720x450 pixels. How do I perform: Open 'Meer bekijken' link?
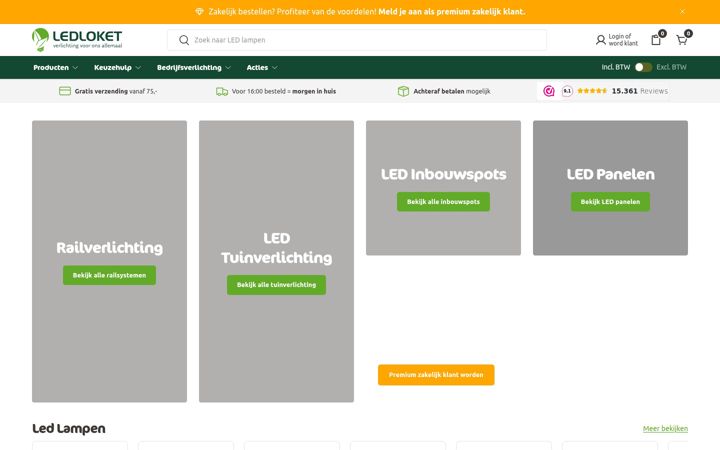pyautogui.click(x=665, y=428)
